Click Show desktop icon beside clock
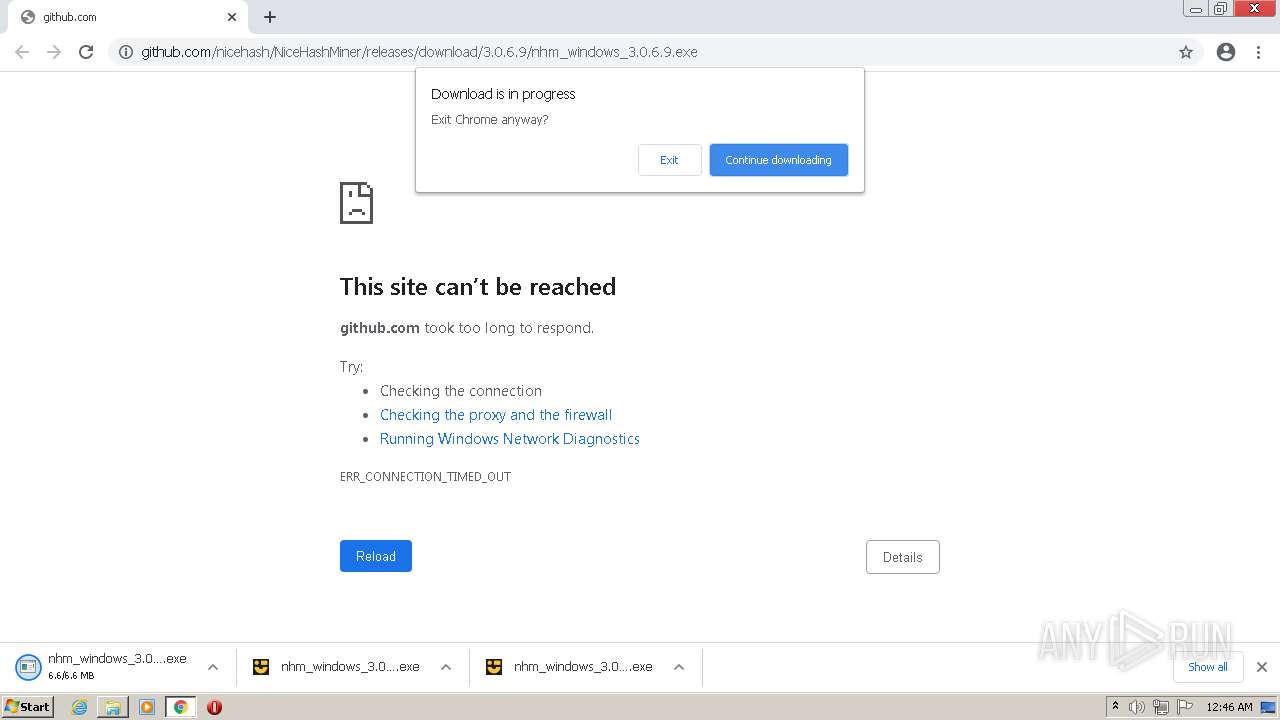Screen dimensions: 1280x720 click(1268, 707)
